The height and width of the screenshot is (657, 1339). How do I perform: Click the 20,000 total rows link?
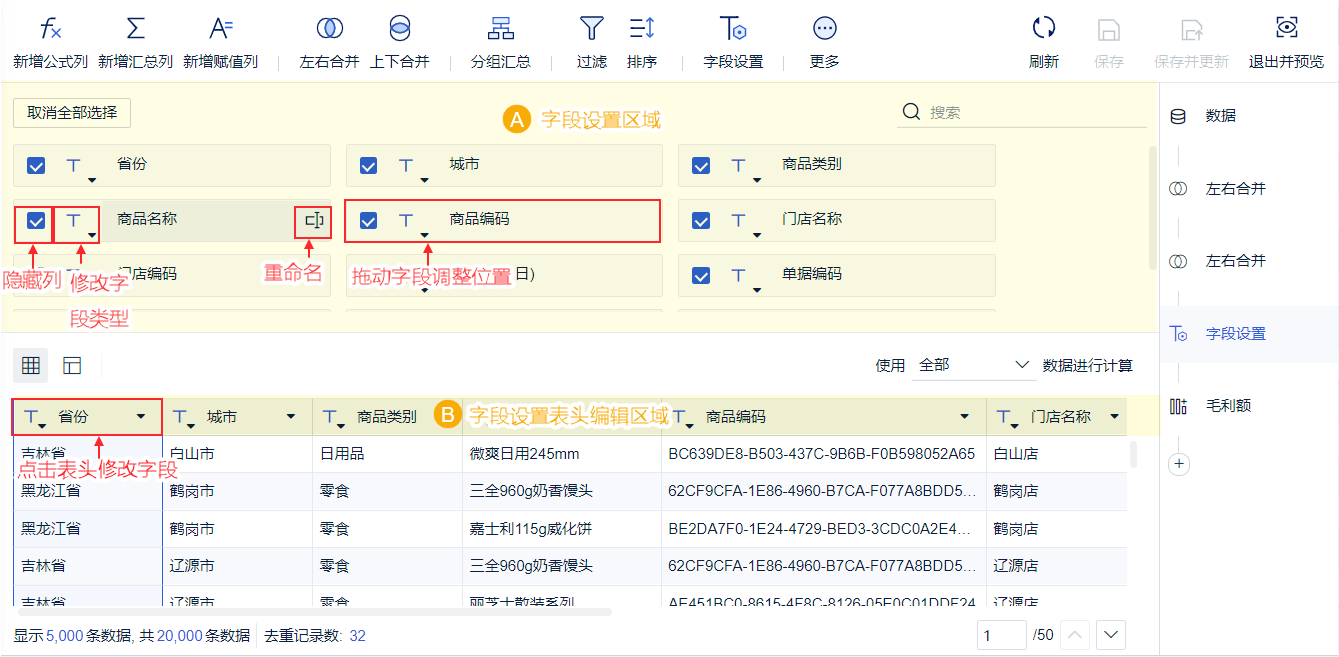tap(180, 635)
